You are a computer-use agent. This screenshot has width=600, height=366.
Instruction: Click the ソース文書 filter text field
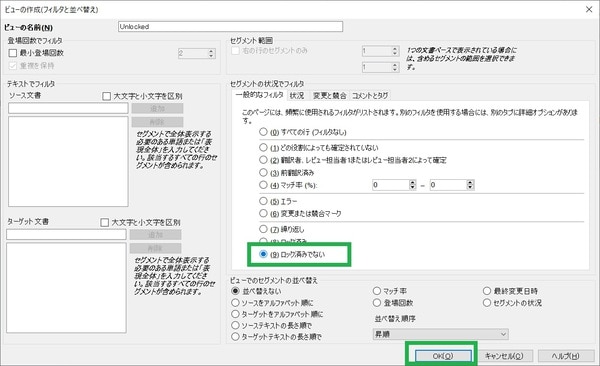click(68, 108)
